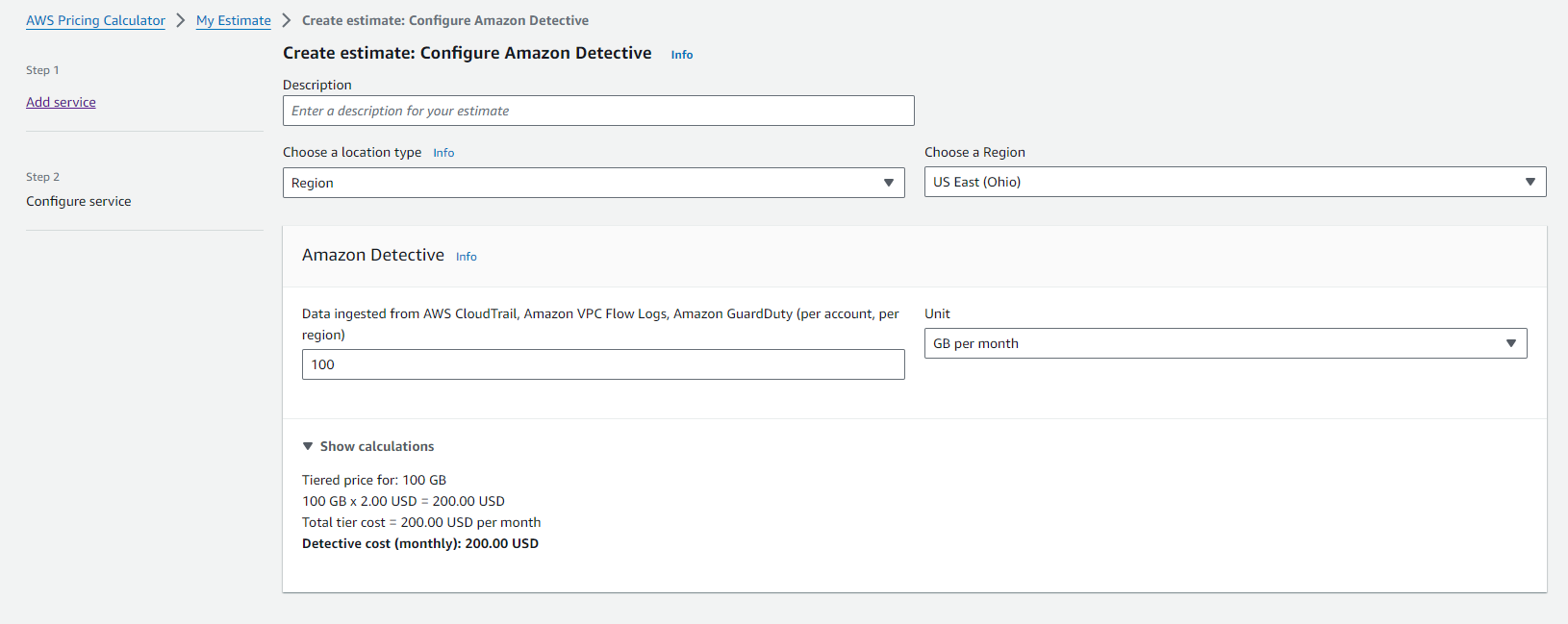Click chevron after My Estimate breadcrumb
The image size is (1568, 624).
point(287,20)
